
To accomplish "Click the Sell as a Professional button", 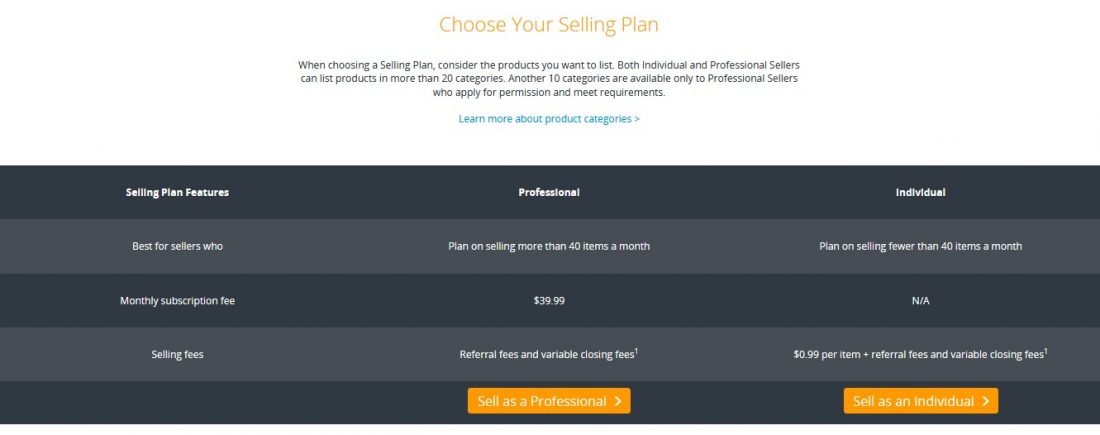I will [x=549, y=401].
